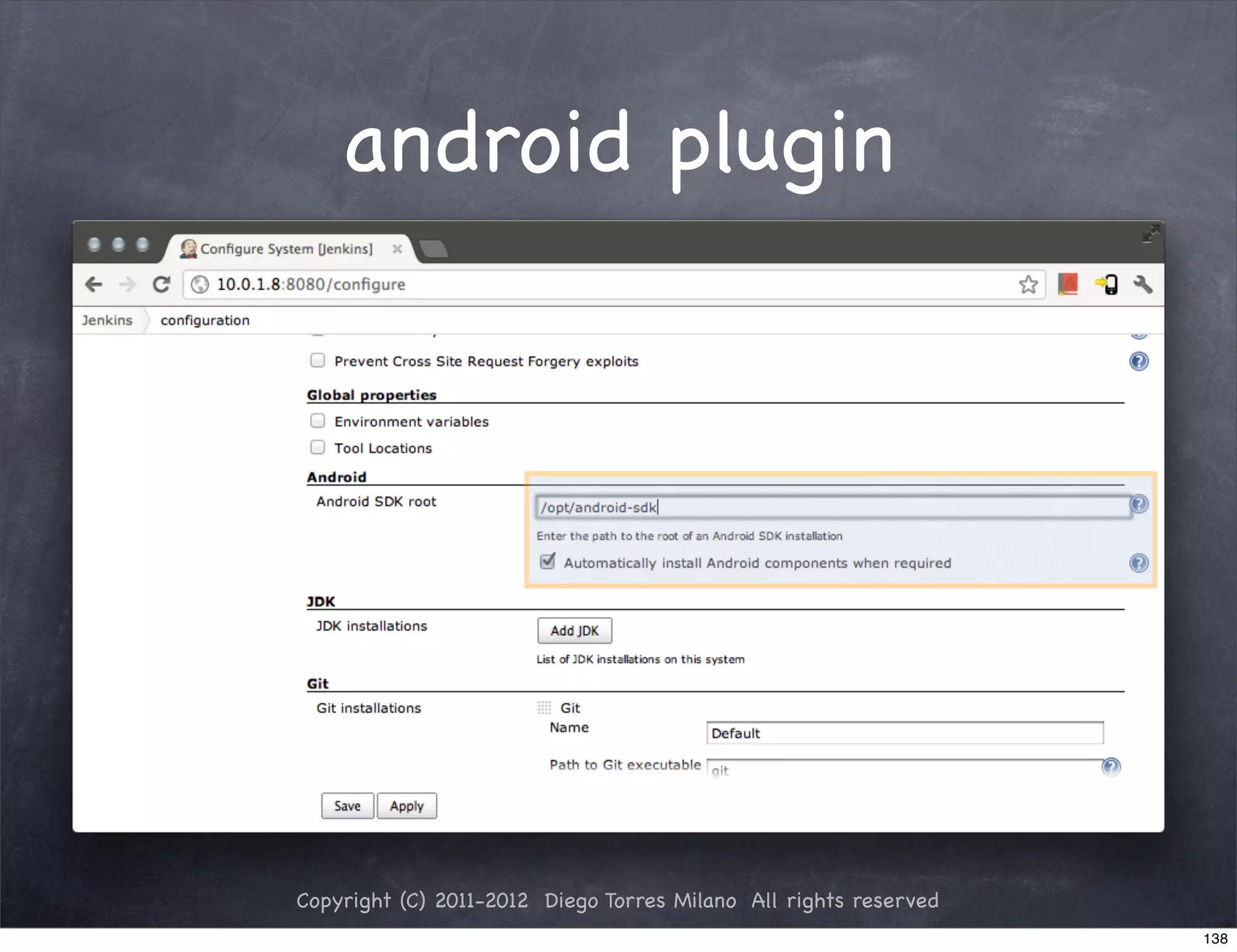Click the red bookmark extension icon
This screenshot has width=1237, height=952.
pyautogui.click(x=1068, y=285)
